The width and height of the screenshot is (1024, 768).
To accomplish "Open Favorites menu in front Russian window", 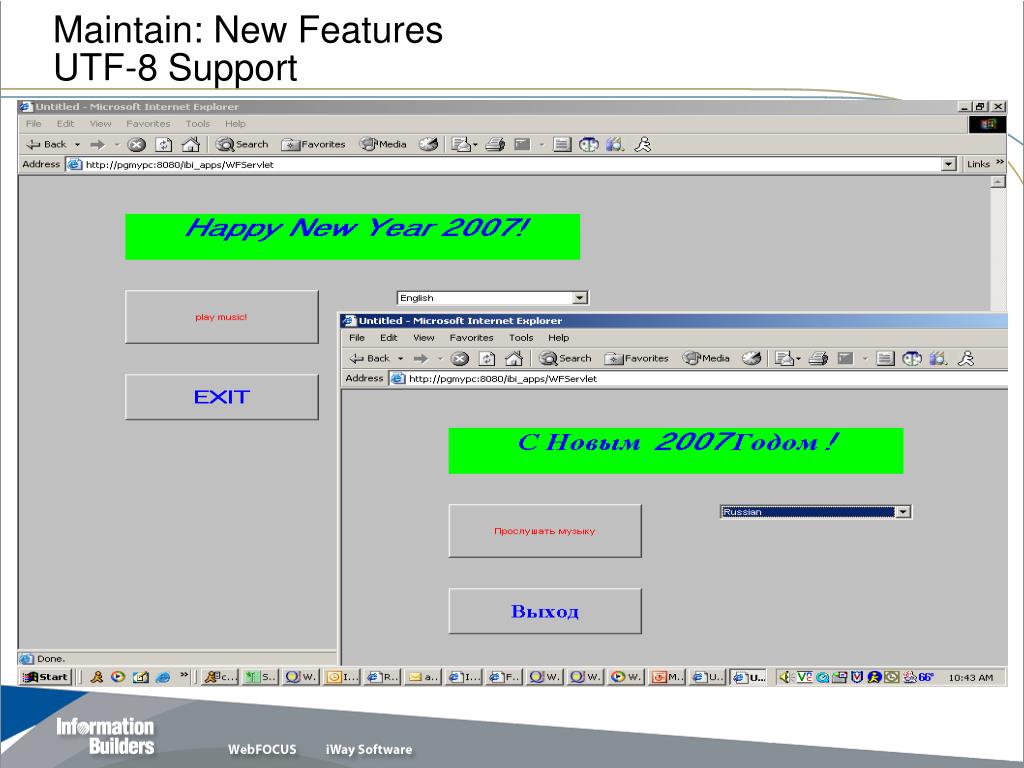I will [x=471, y=338].
